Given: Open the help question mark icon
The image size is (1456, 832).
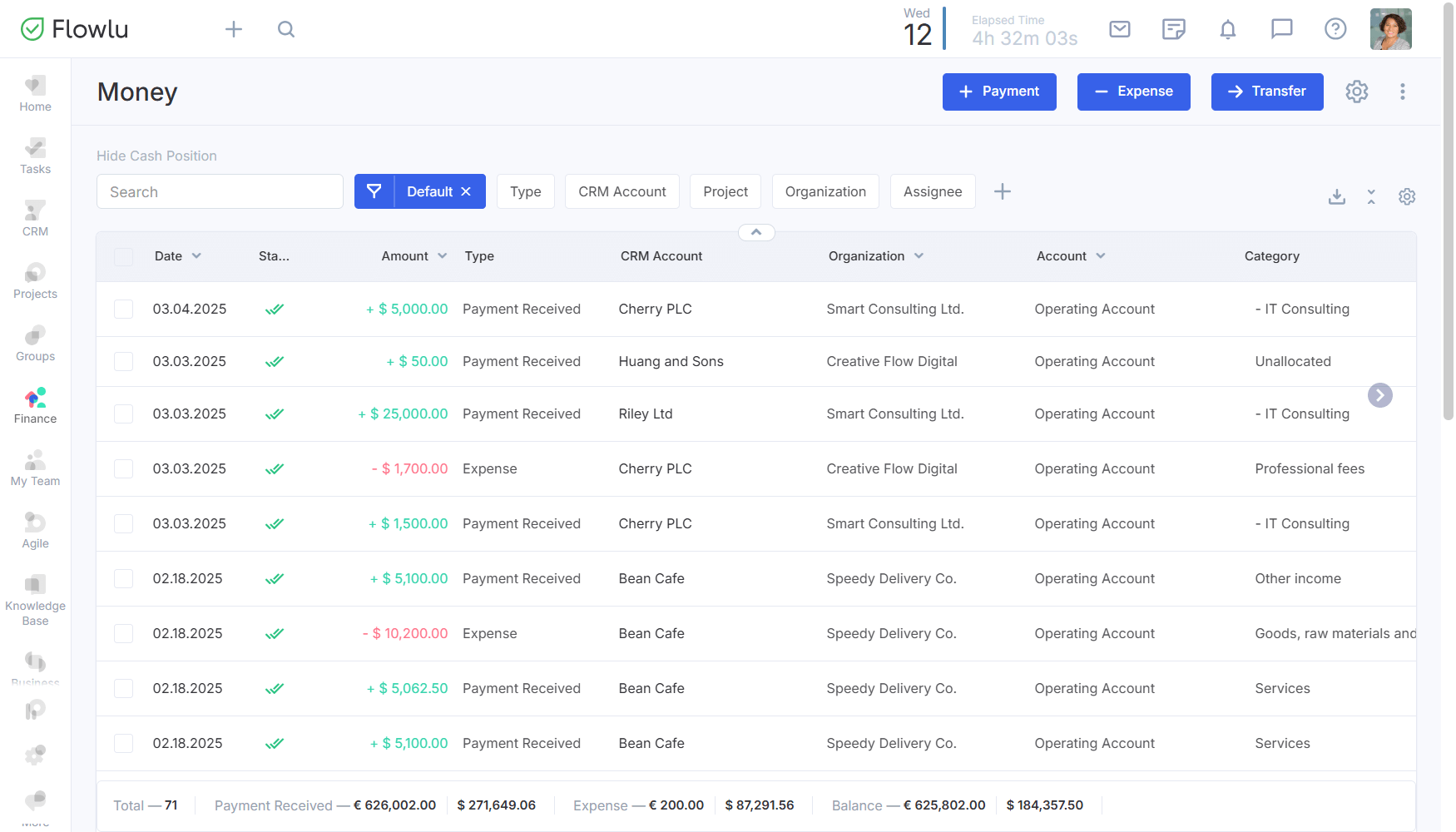Looking at the screenshot, I should pos(1335,29).
